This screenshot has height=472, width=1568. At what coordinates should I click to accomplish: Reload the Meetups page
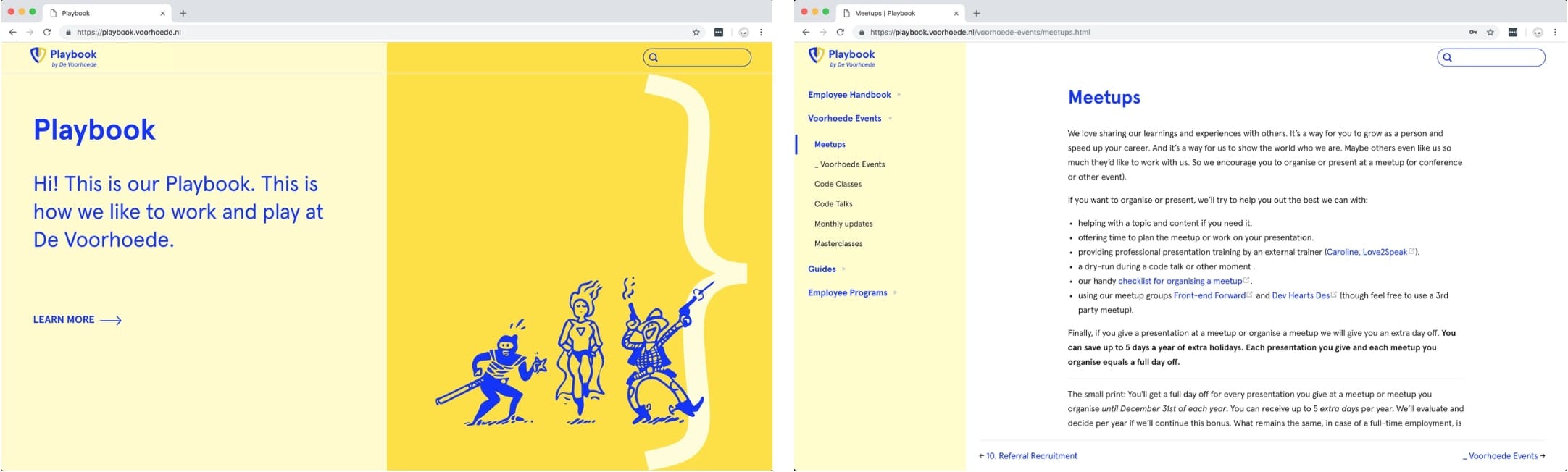[x=841, y=32]
